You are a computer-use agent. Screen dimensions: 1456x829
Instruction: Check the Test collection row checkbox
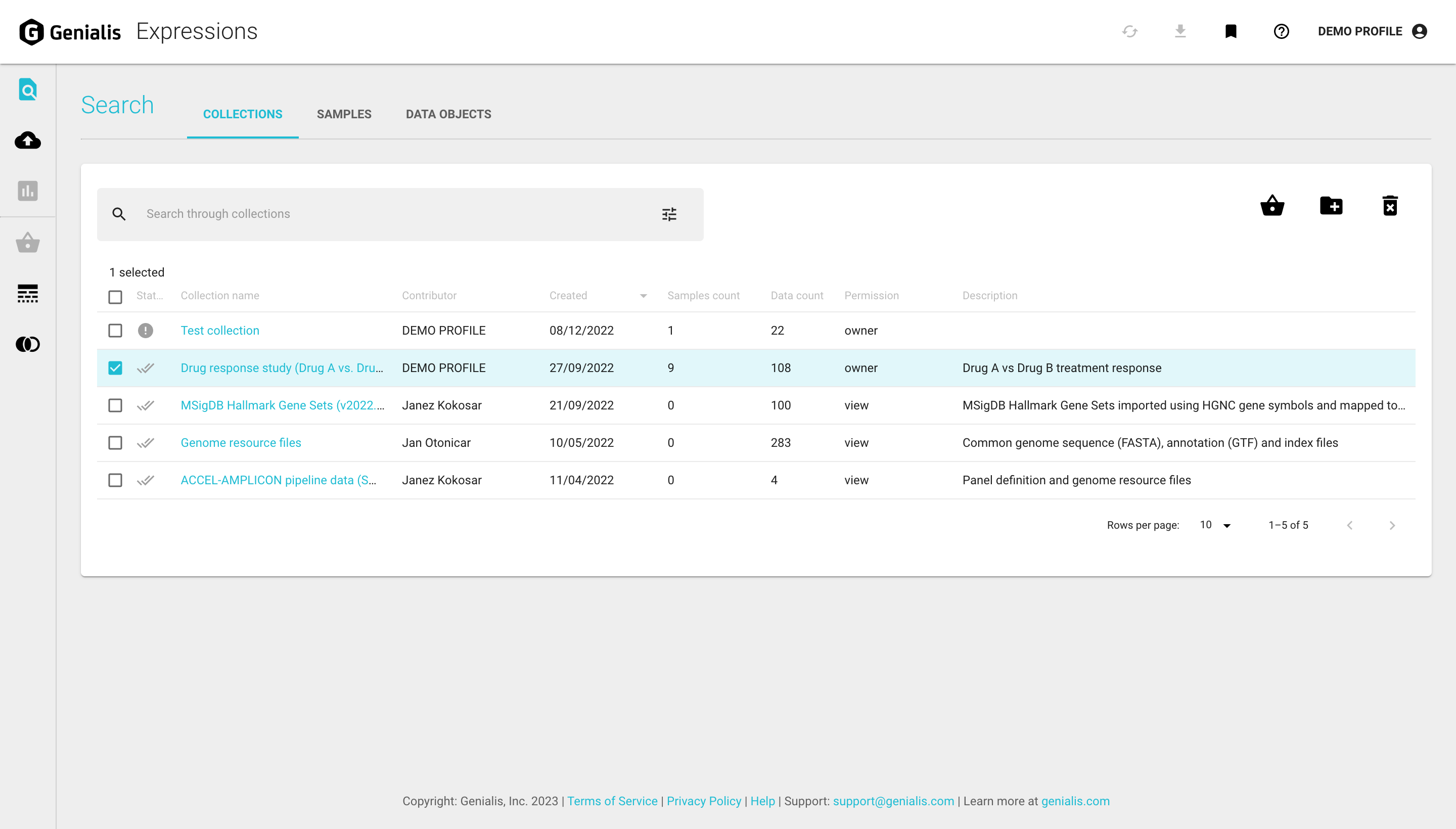(115, 330)
